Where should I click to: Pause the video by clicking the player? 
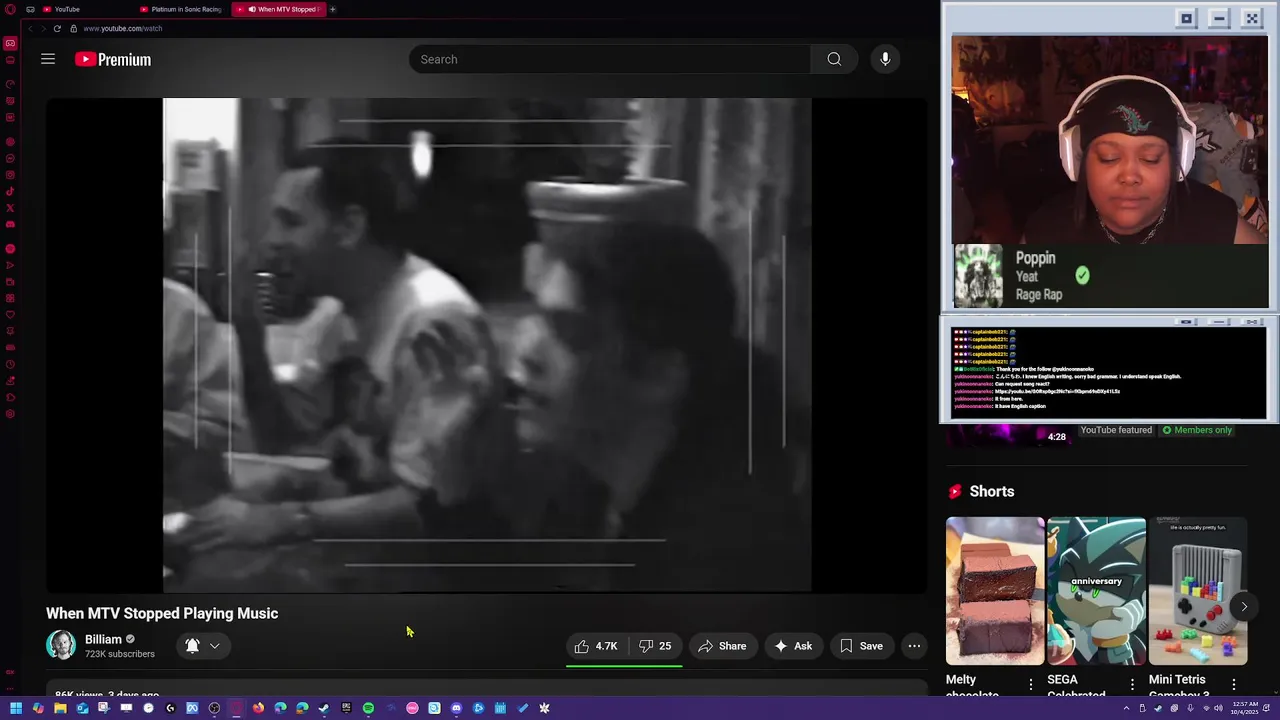pyautogui.click(x=487, y=345)
